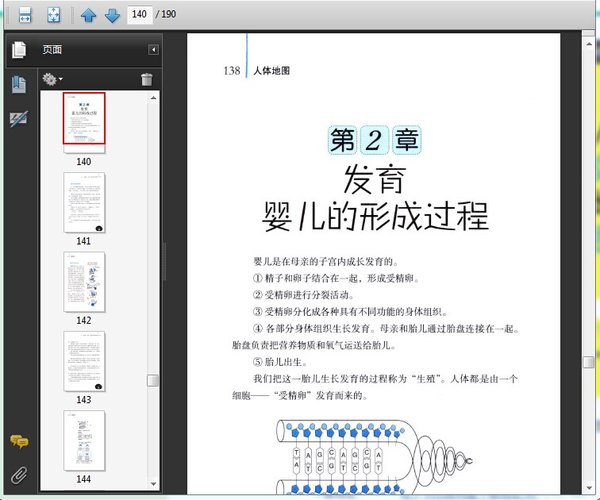Open the comments panel icon
Viewport: 600px width, 500px height.
[x=19, y=441]
